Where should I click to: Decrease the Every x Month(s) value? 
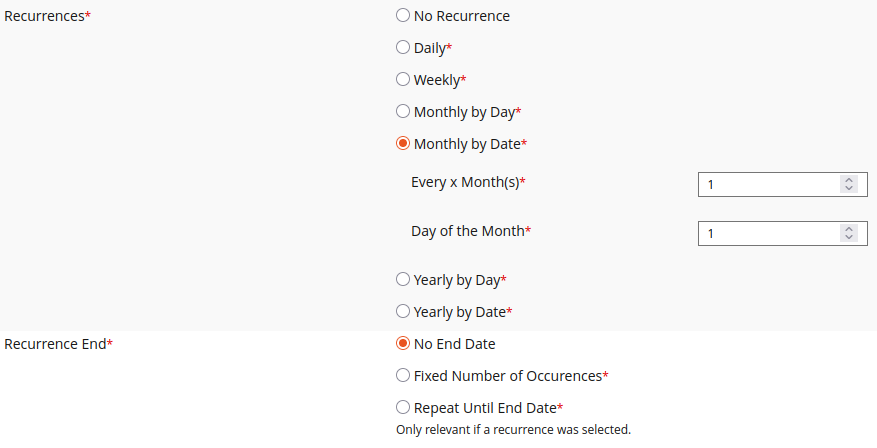click(849, 189)
